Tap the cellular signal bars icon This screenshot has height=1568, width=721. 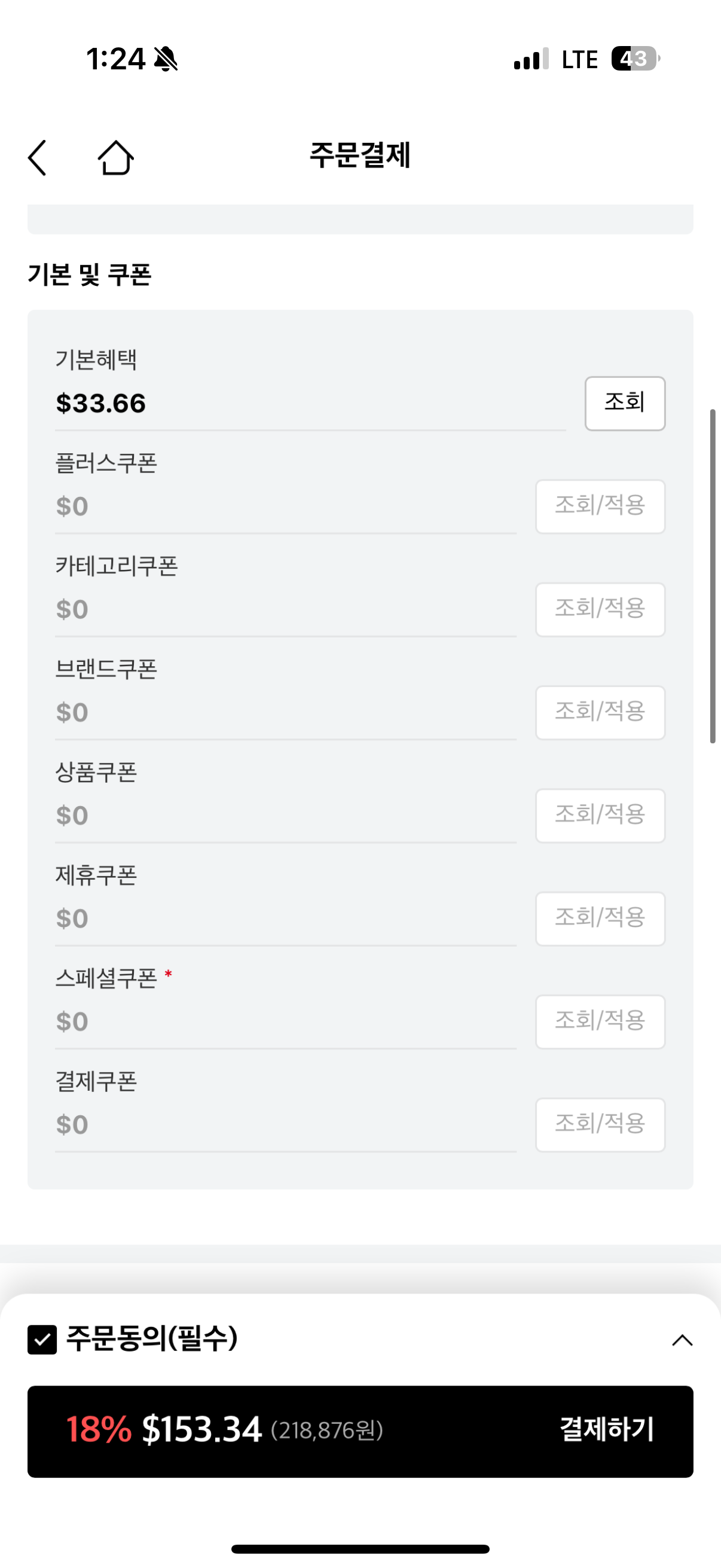click(x=530, y=59)
